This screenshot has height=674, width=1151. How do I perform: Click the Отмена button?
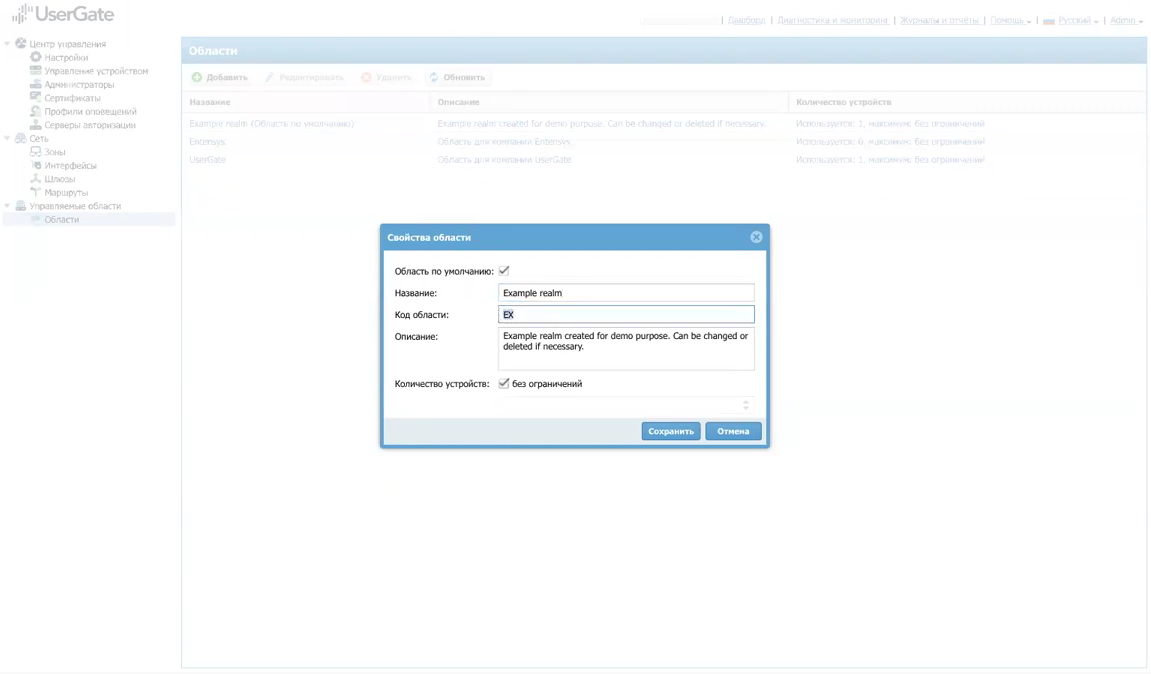(733, 431)
